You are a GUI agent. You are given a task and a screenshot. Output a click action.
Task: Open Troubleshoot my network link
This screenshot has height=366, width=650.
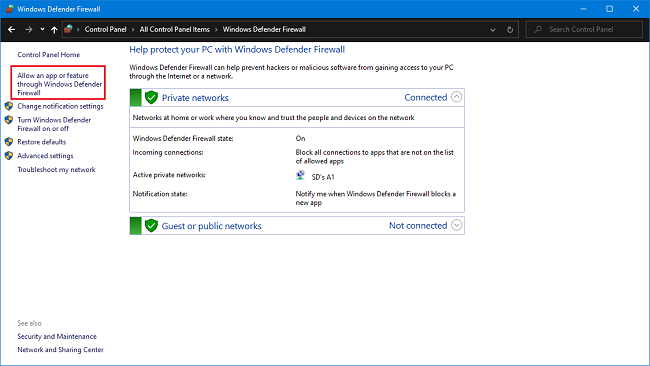(x=56, y=170)
